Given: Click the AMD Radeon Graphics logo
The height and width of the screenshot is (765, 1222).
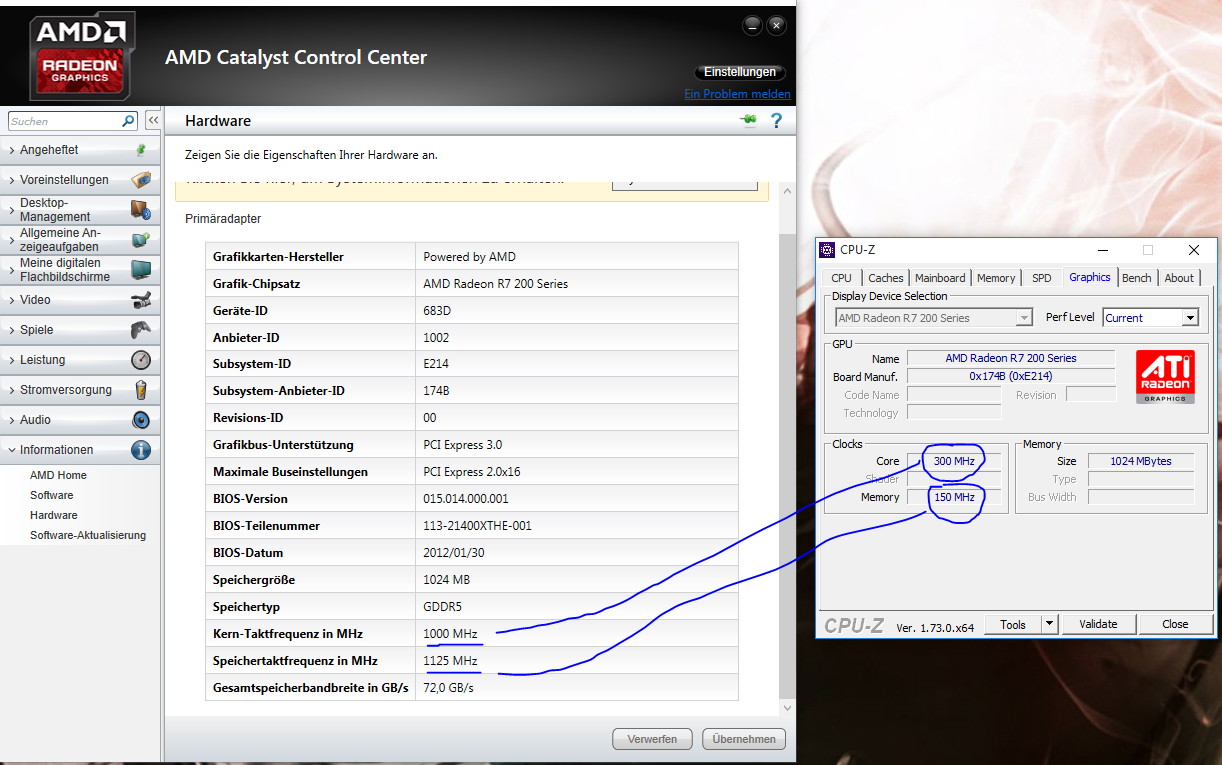Looking at the screenshot, I should pyautogui.click(x=81, y=56).
